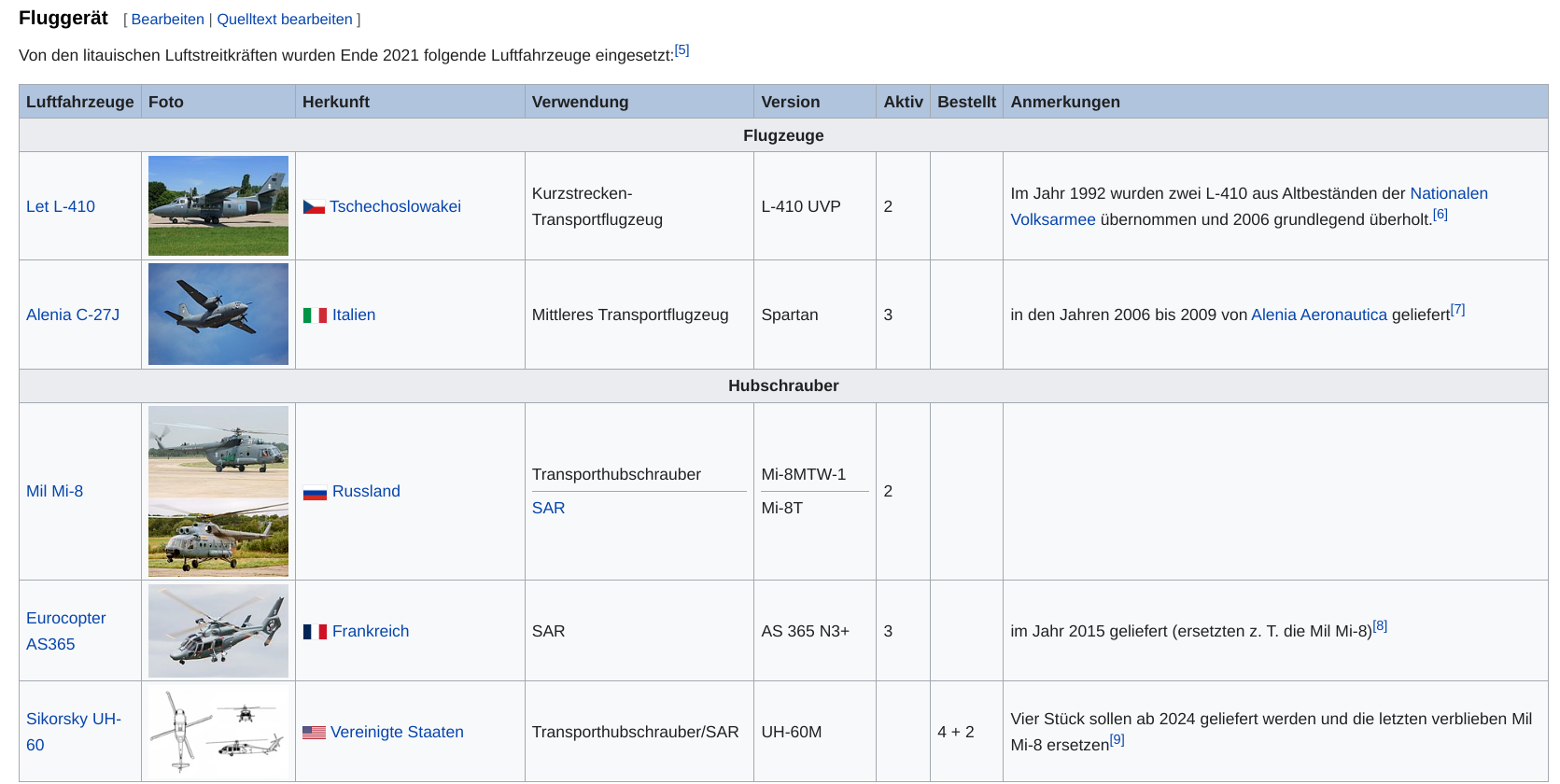The height and width of the screenshot is (784, 1560).
Task: Open the Eurocopter AS365 helicopter photo
Action: [218, 631]
